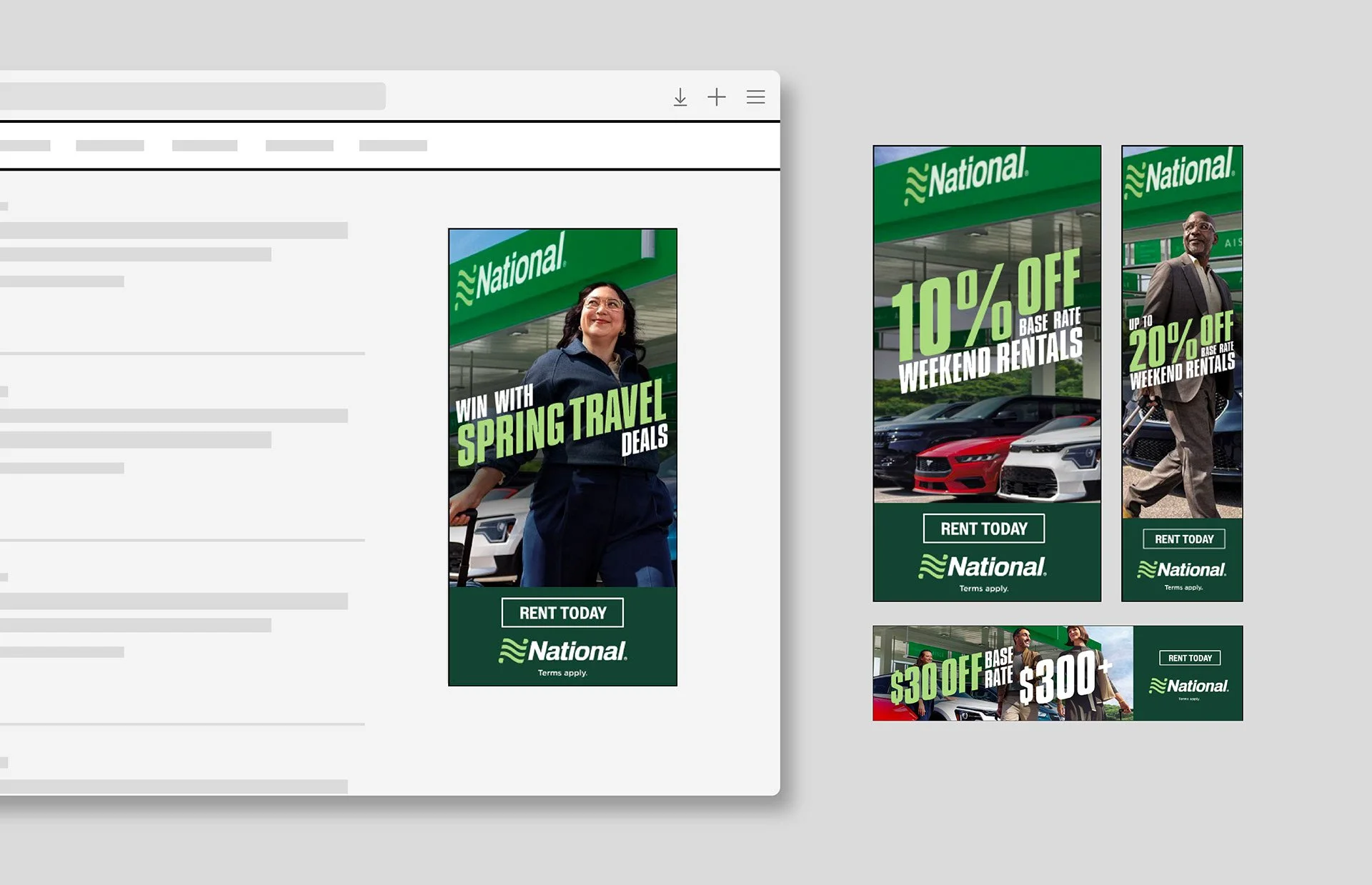Click the second placeholder navigation tab
The image size is (1372, 885).
110,146
